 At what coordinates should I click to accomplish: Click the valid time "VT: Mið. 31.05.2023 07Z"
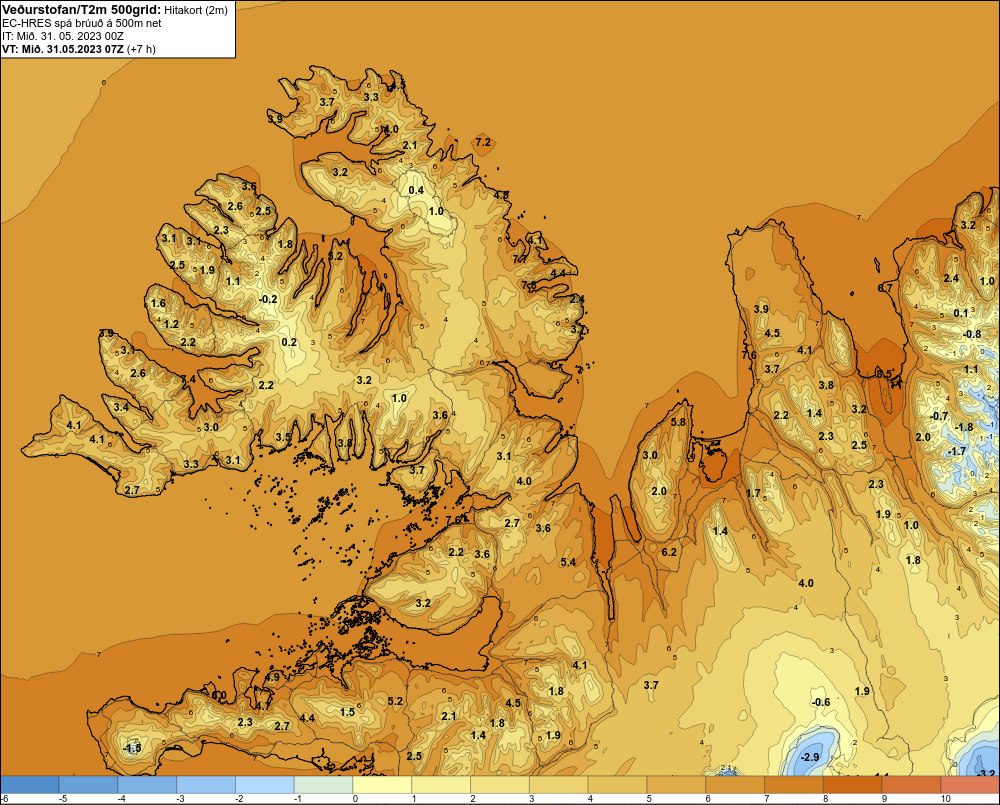(x=62, y=49)
